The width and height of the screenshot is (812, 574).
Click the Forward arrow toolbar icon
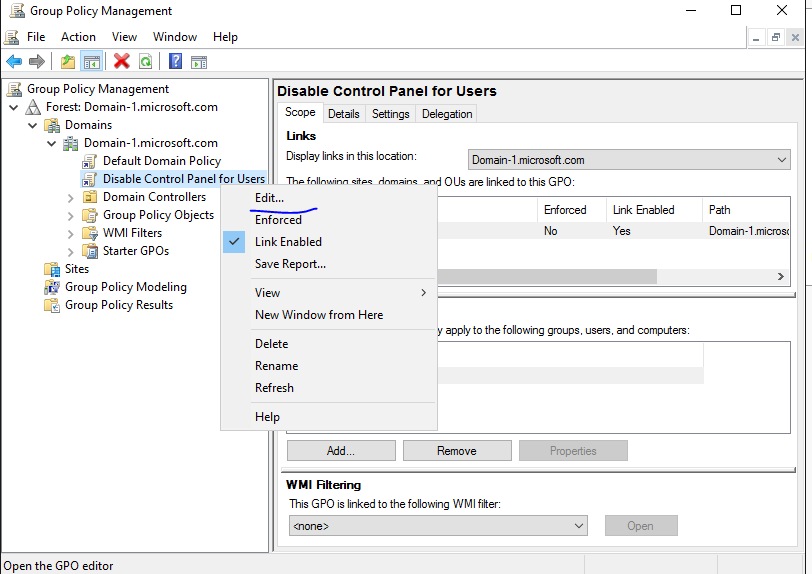pos(37,62)
